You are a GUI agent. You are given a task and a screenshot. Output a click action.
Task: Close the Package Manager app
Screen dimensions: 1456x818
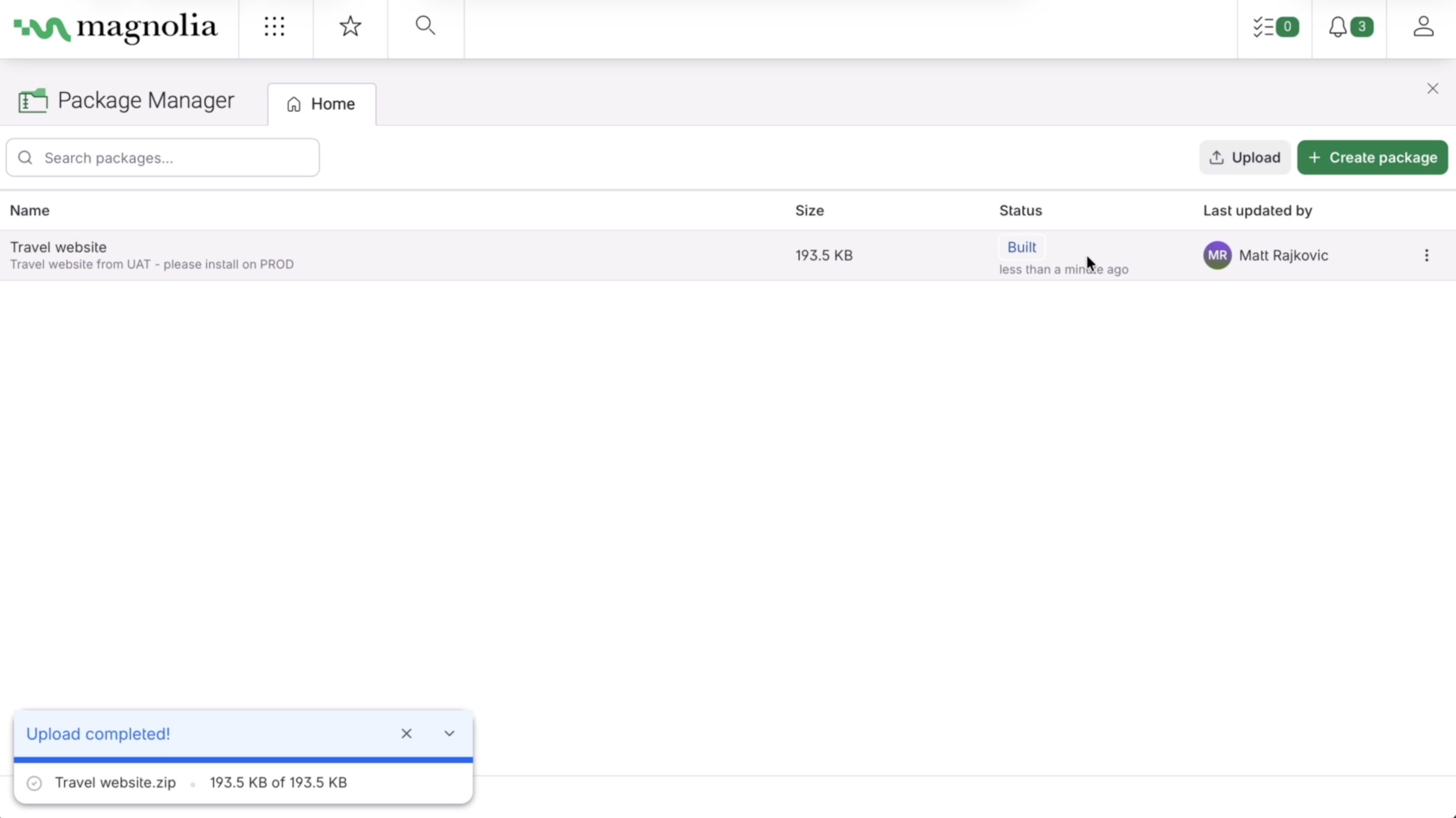(x=1434, y=88)
